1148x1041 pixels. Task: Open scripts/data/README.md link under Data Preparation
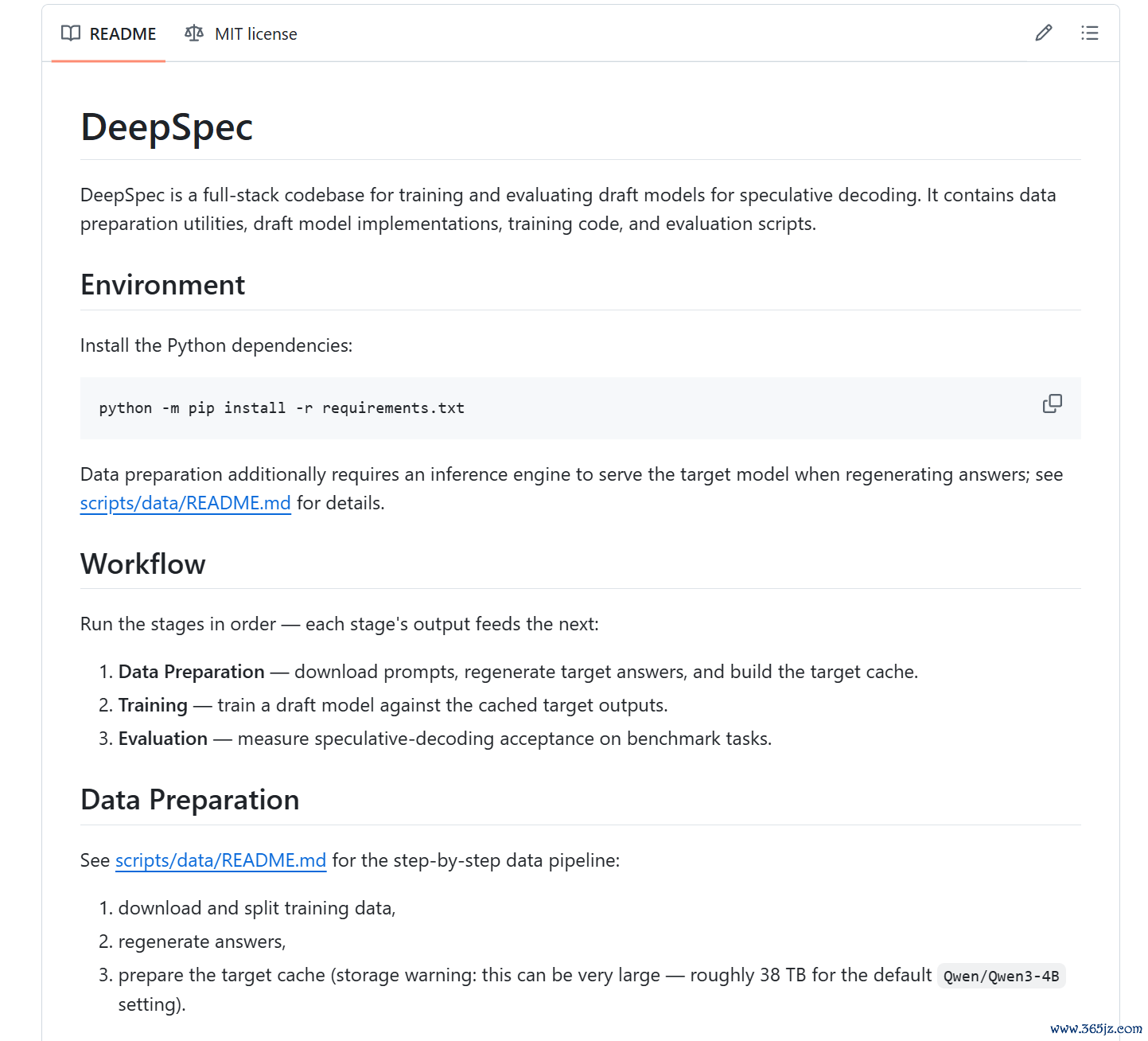pos(221,860)
